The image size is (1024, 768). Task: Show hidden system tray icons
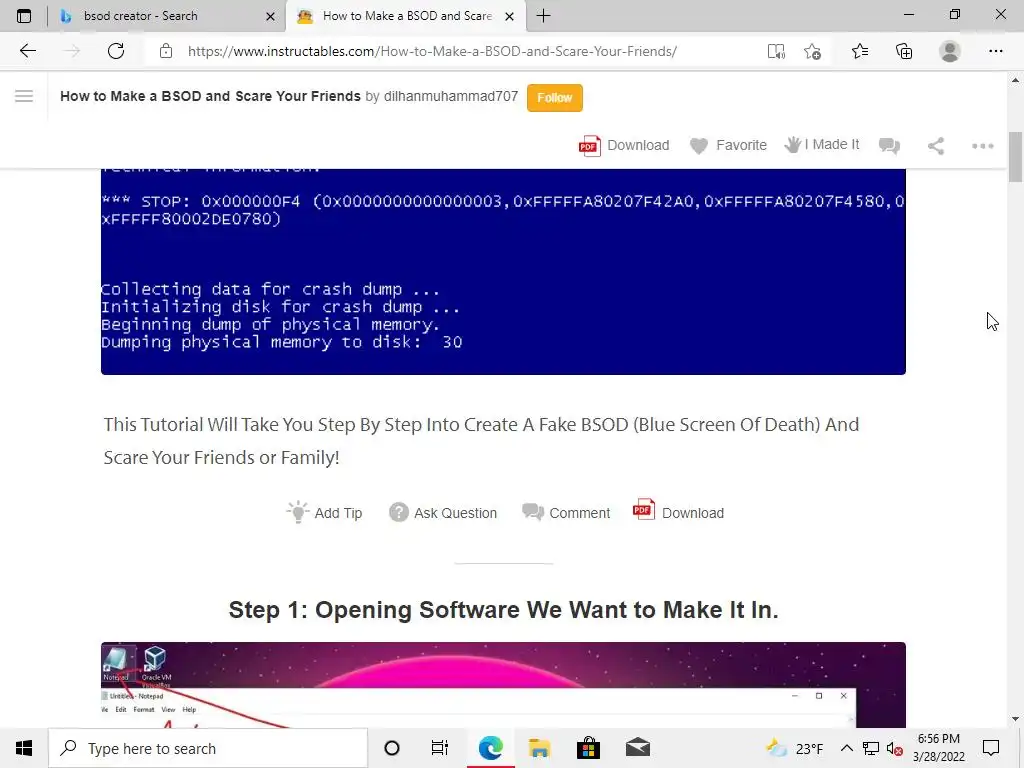pyautogui.click(x=846, y=748)
